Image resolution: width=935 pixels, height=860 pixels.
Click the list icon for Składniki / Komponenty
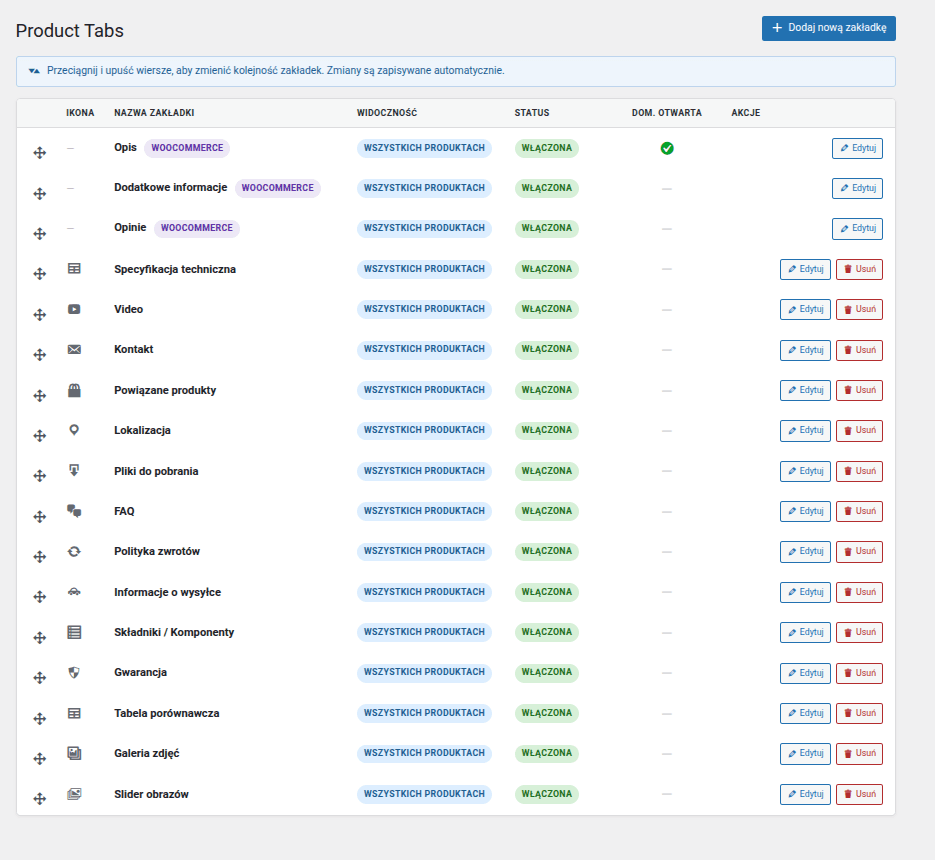[74, 632]
